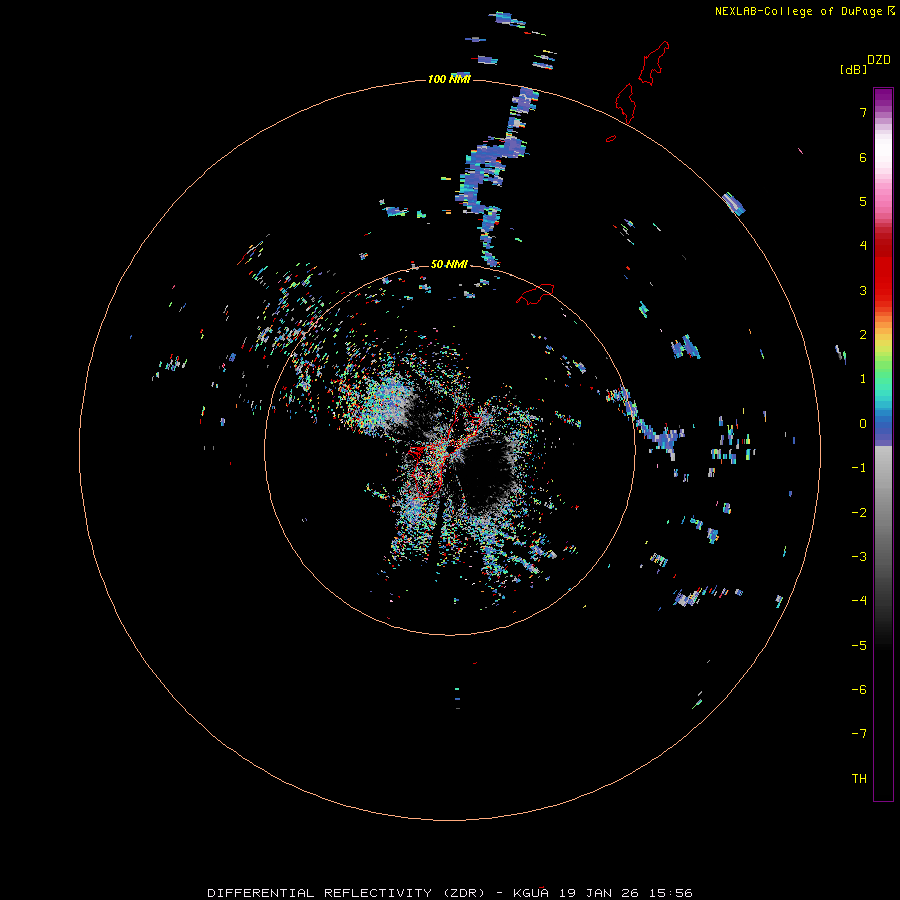The width and height of the screenshot is (900, 900).
Task: Click the Rota island outline near the 50 NMI ring
Action: pos(535,293)
